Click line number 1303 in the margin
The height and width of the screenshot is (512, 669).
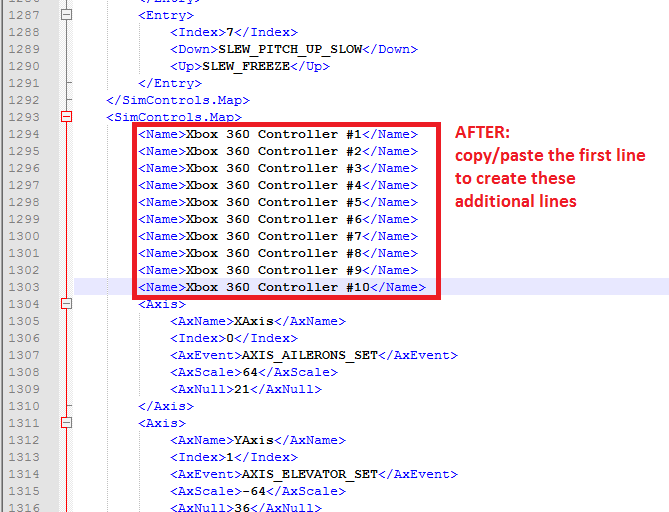(x=24, y=287)
